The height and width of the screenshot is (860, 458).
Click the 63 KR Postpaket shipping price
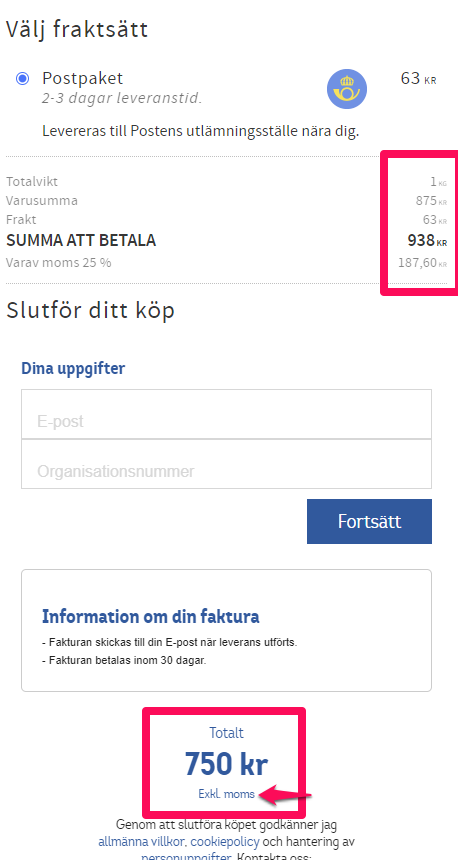click(x=419, y=78)
